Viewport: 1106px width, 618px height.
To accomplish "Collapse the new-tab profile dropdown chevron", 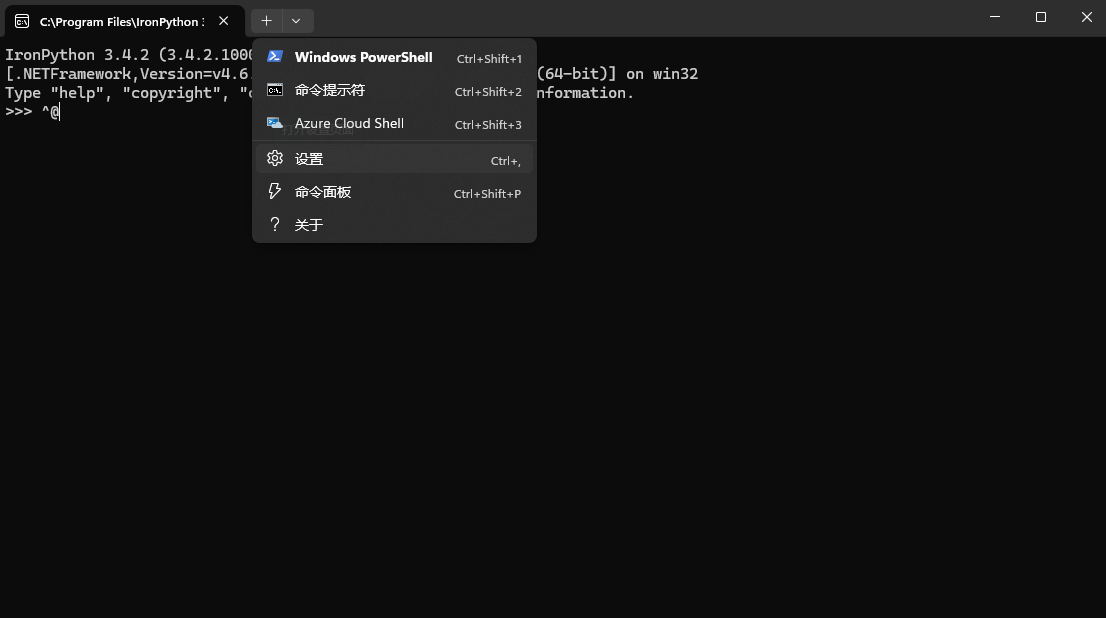I will [296, 21].
